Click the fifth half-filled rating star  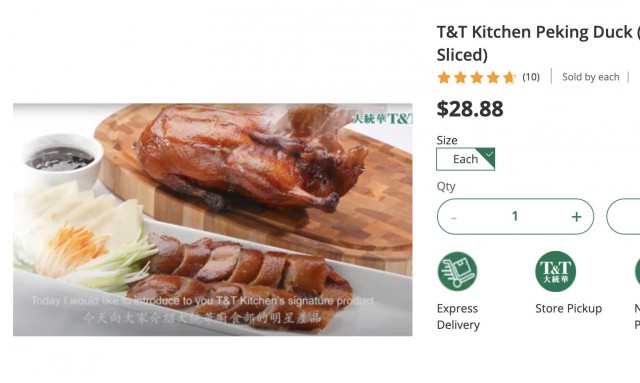click(509, 77)
